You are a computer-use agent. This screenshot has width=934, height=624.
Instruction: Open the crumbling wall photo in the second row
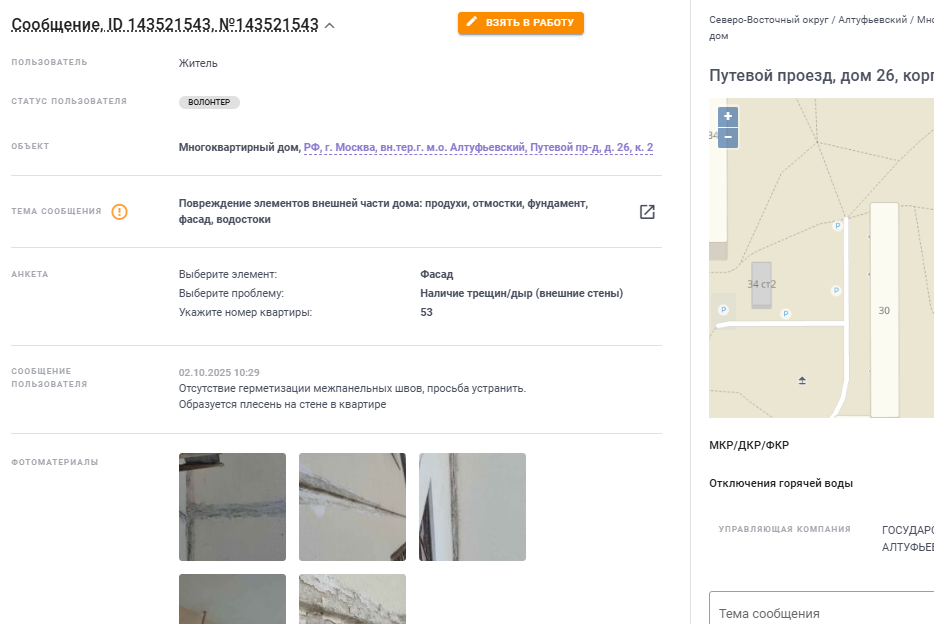pyautogui.click(x=353, y=599)
